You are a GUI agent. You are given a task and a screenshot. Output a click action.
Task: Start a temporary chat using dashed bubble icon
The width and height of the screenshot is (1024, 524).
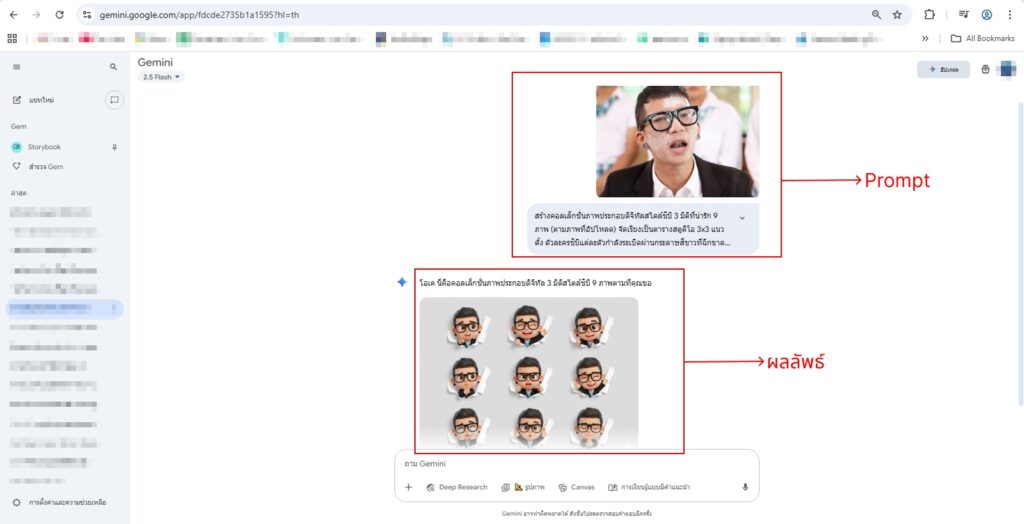[x=114, y=100]
